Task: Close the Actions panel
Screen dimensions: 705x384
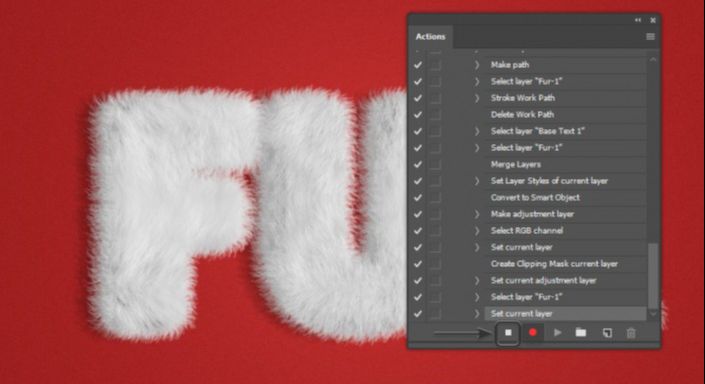Action: pos(653,20)
